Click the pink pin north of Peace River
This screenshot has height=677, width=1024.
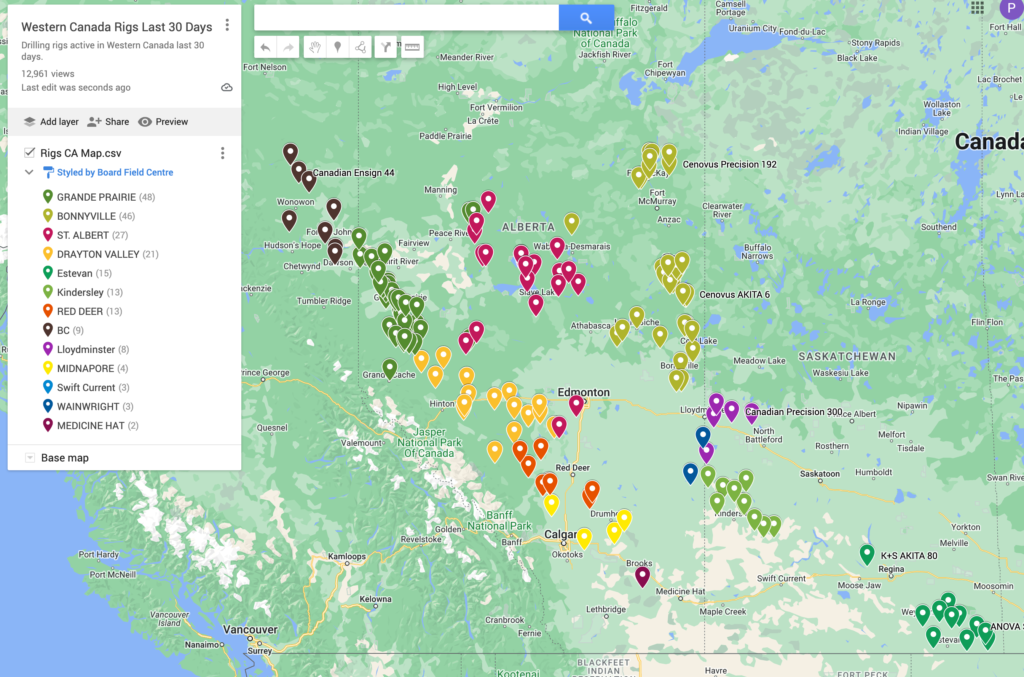click(488, 201)
